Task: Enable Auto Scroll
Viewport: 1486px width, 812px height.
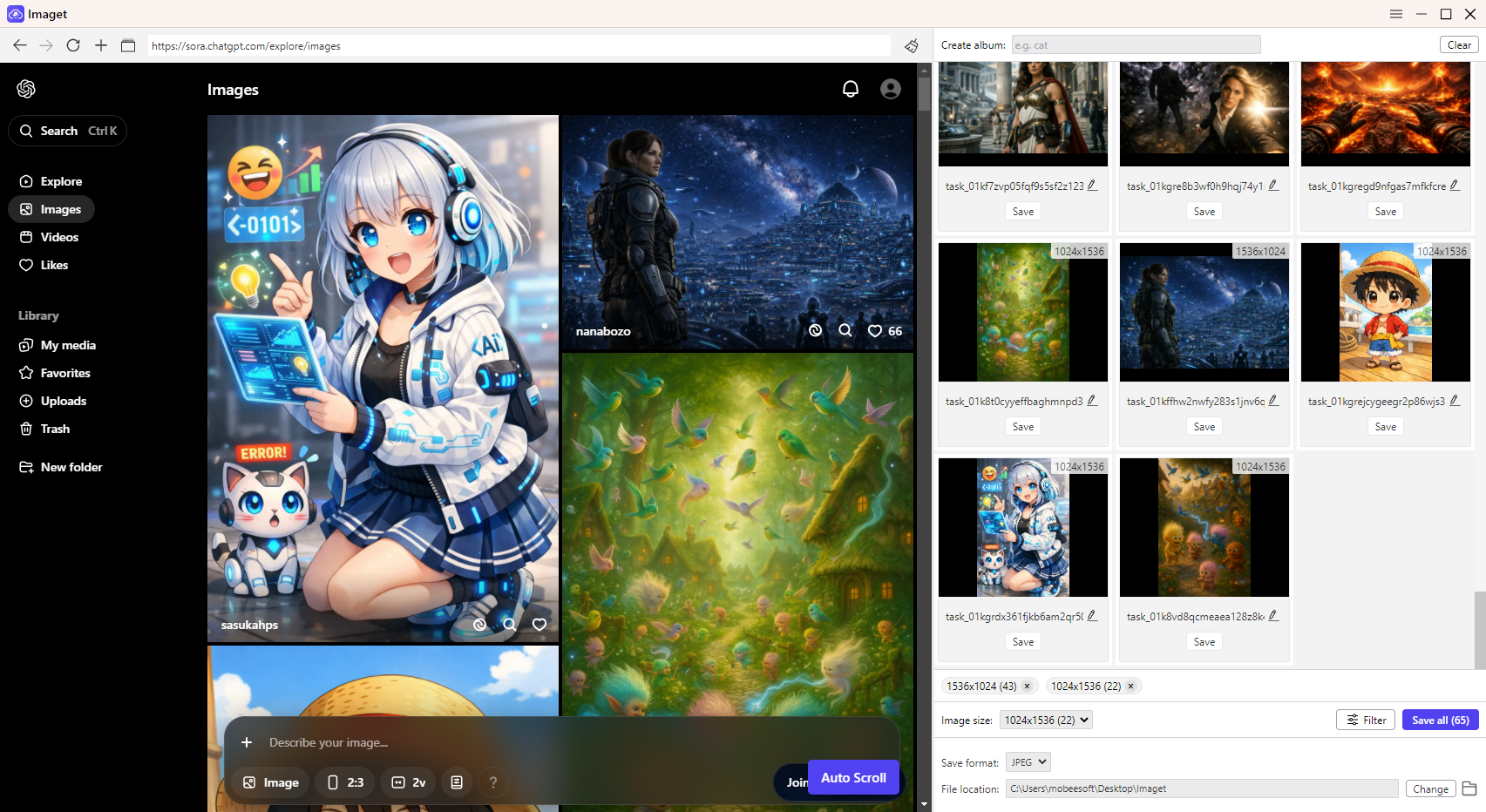Action: tap(853, 776)
